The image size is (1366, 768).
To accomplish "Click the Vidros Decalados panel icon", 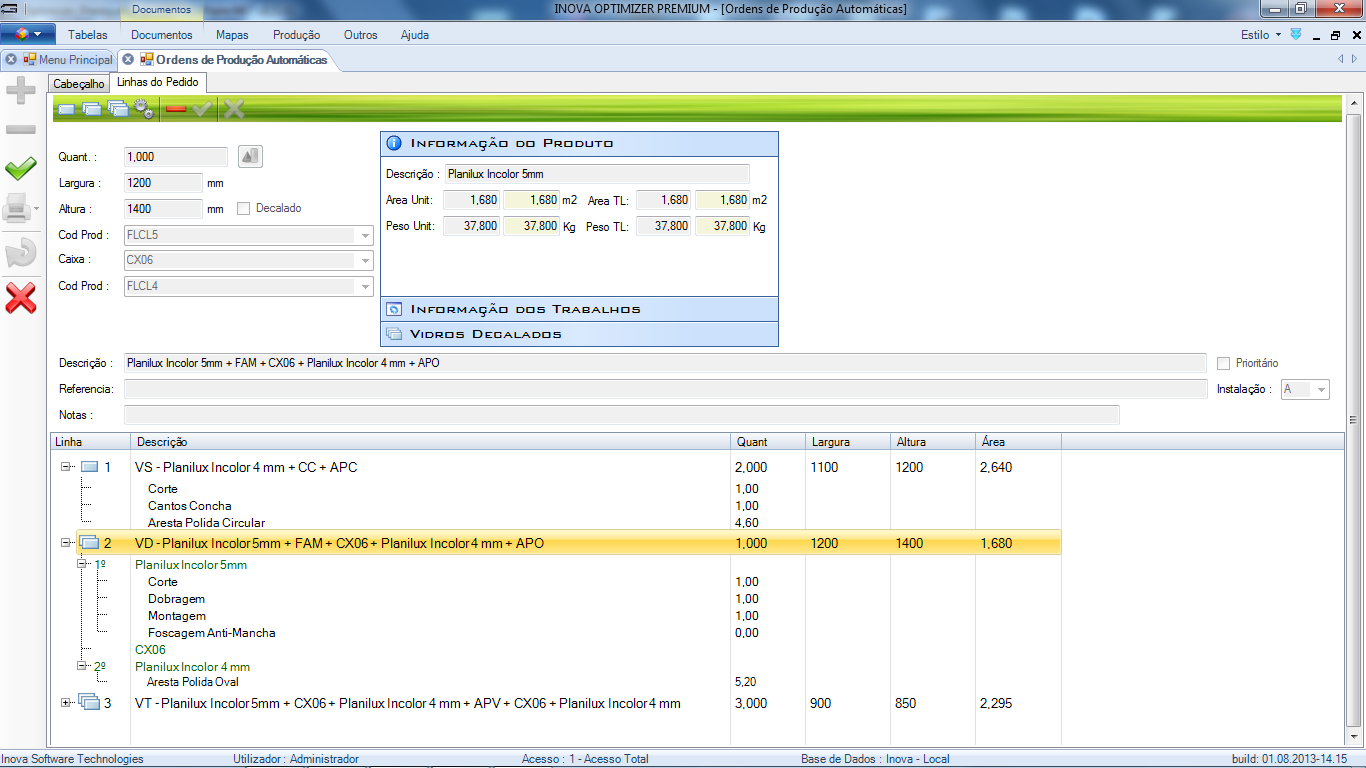I will click(394, 334).
